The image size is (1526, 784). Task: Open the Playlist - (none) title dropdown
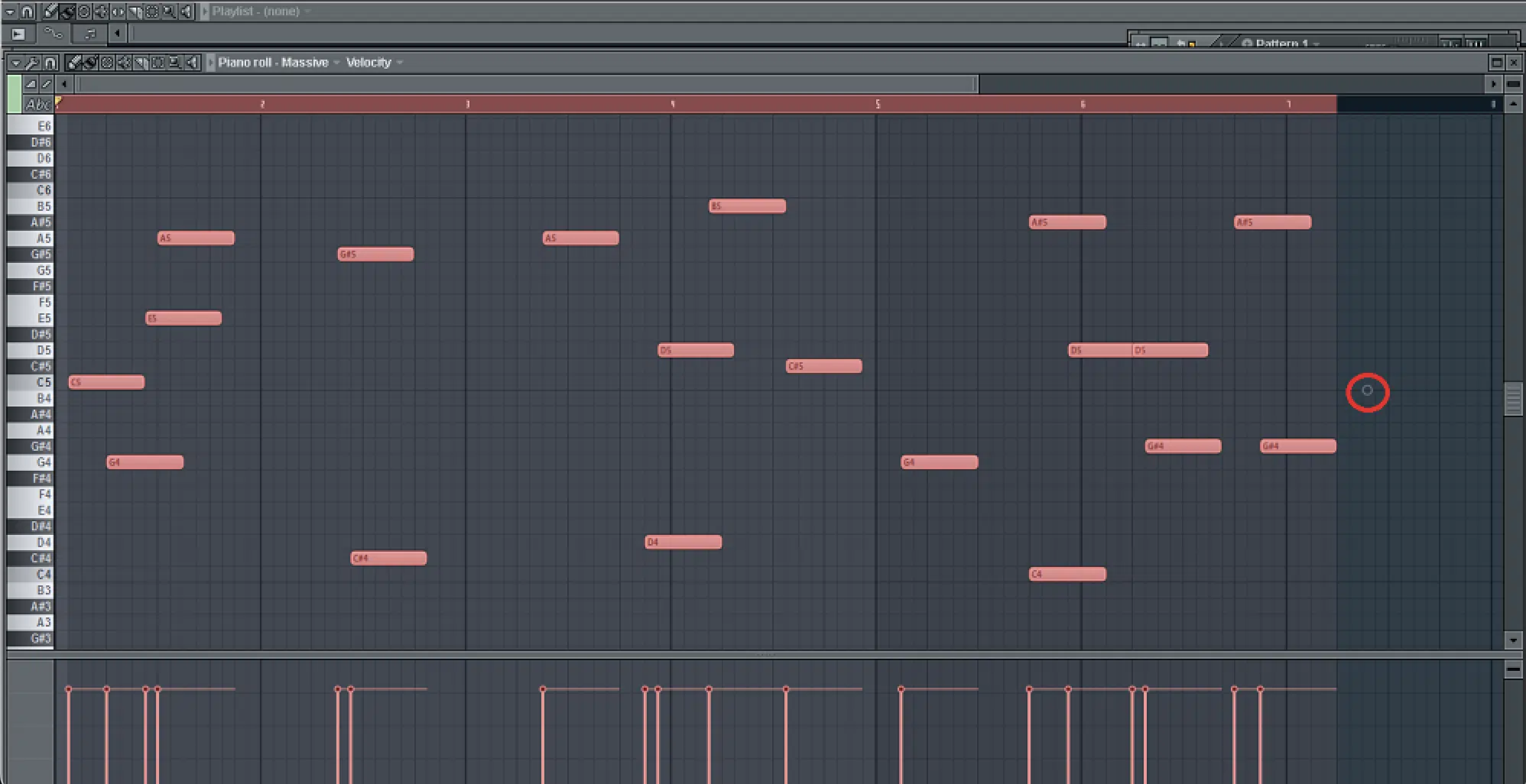[261, 11]
